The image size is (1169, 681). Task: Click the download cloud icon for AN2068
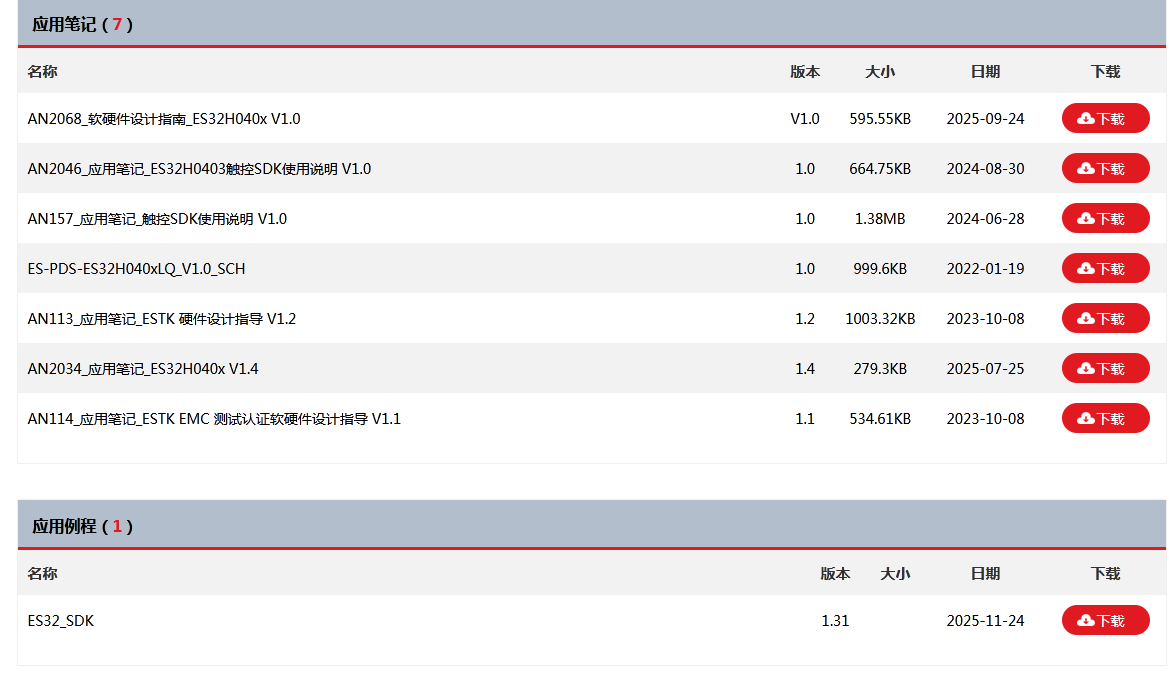point(1084,117)
